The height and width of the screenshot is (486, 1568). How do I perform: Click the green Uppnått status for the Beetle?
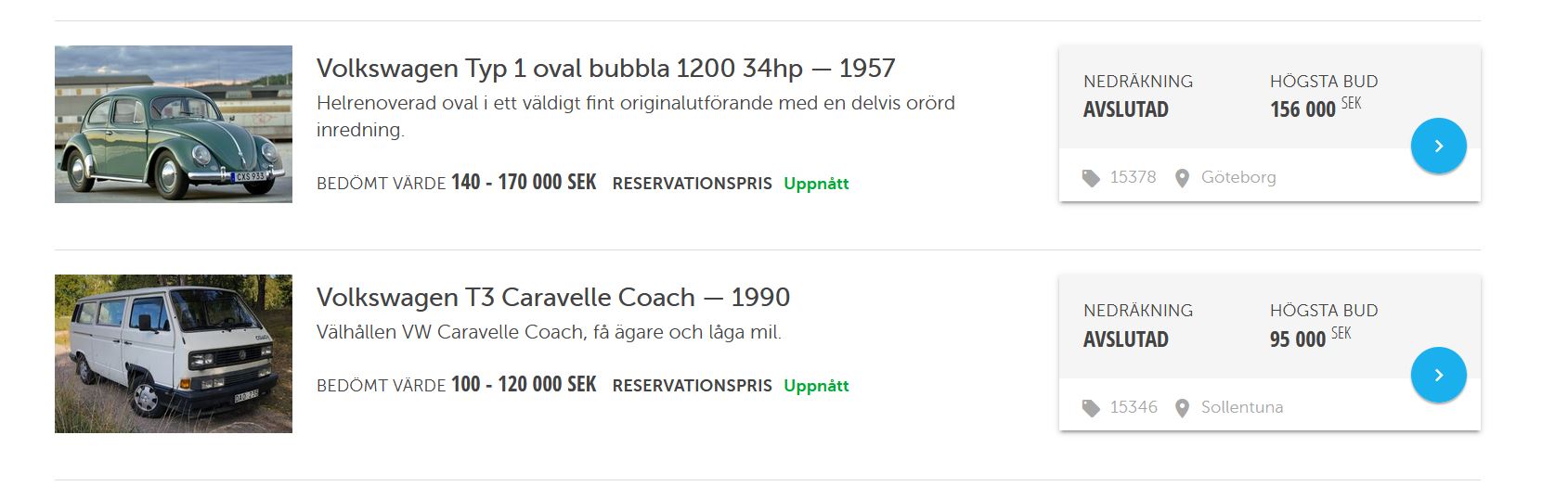[x=816, y=184]
